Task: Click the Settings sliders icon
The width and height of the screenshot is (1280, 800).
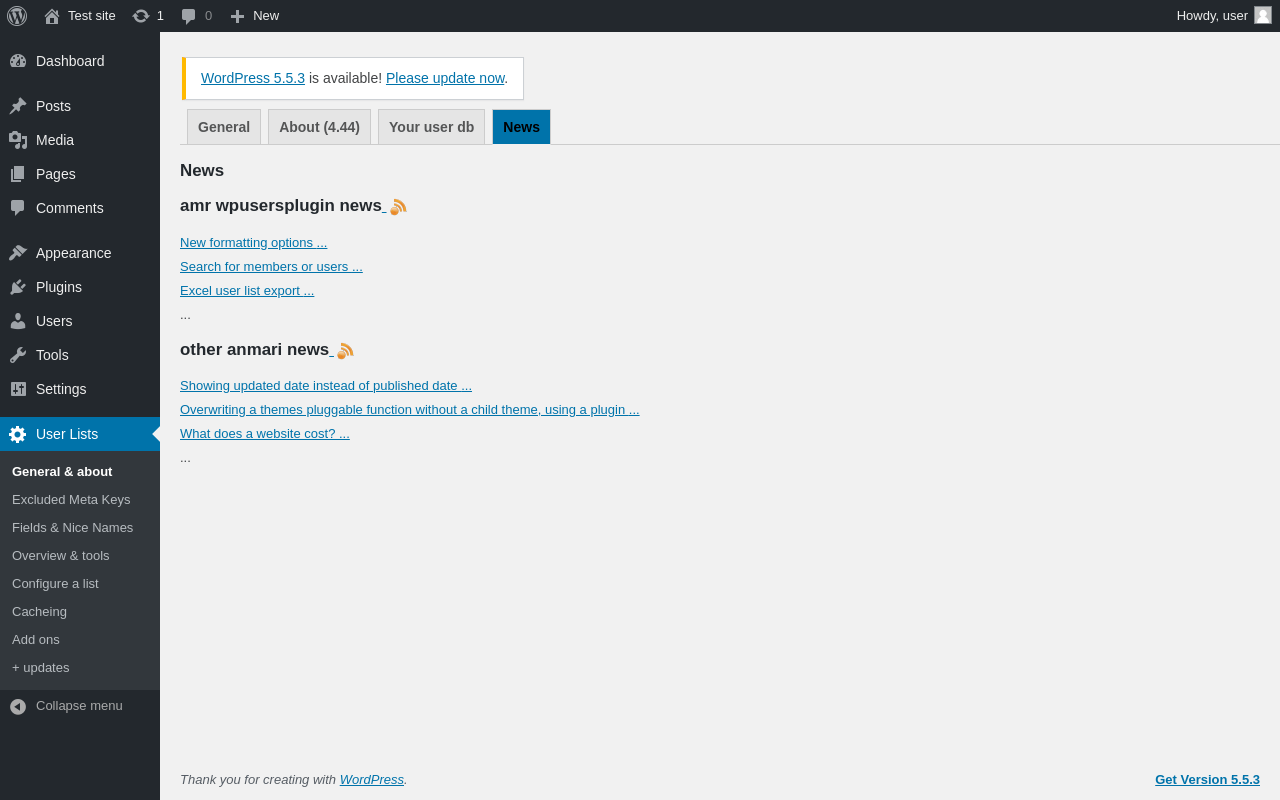Action: coord(18,389)
